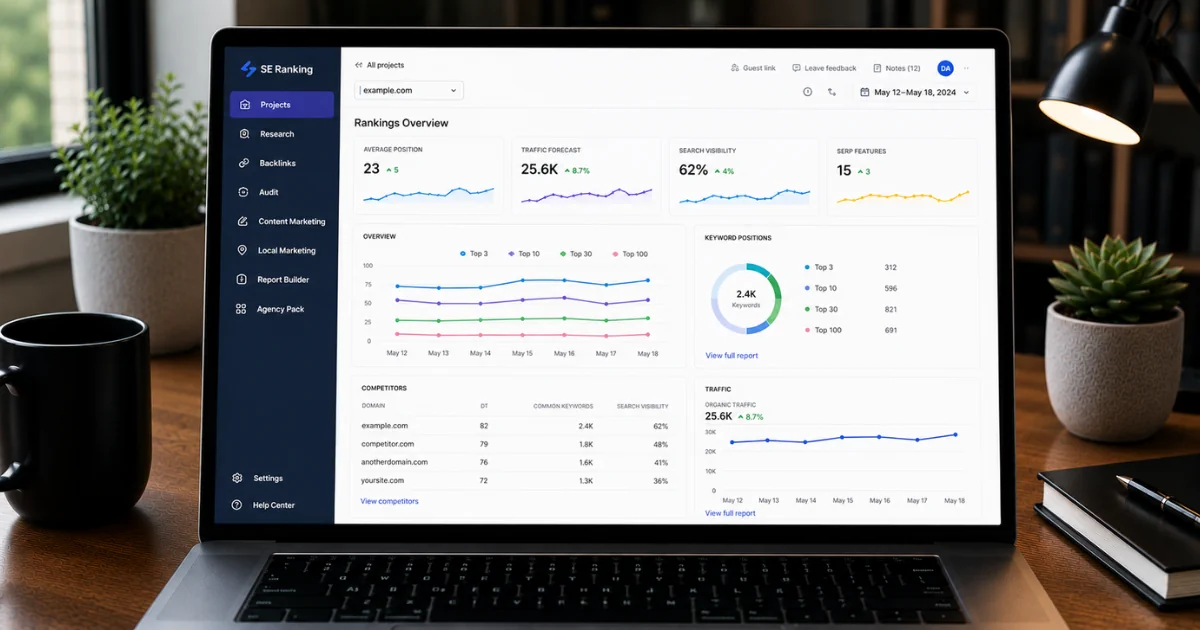Open the May 12–May 18, 2024 date picker
This screenshot has width=1200, height=630.
coord(915,92)
